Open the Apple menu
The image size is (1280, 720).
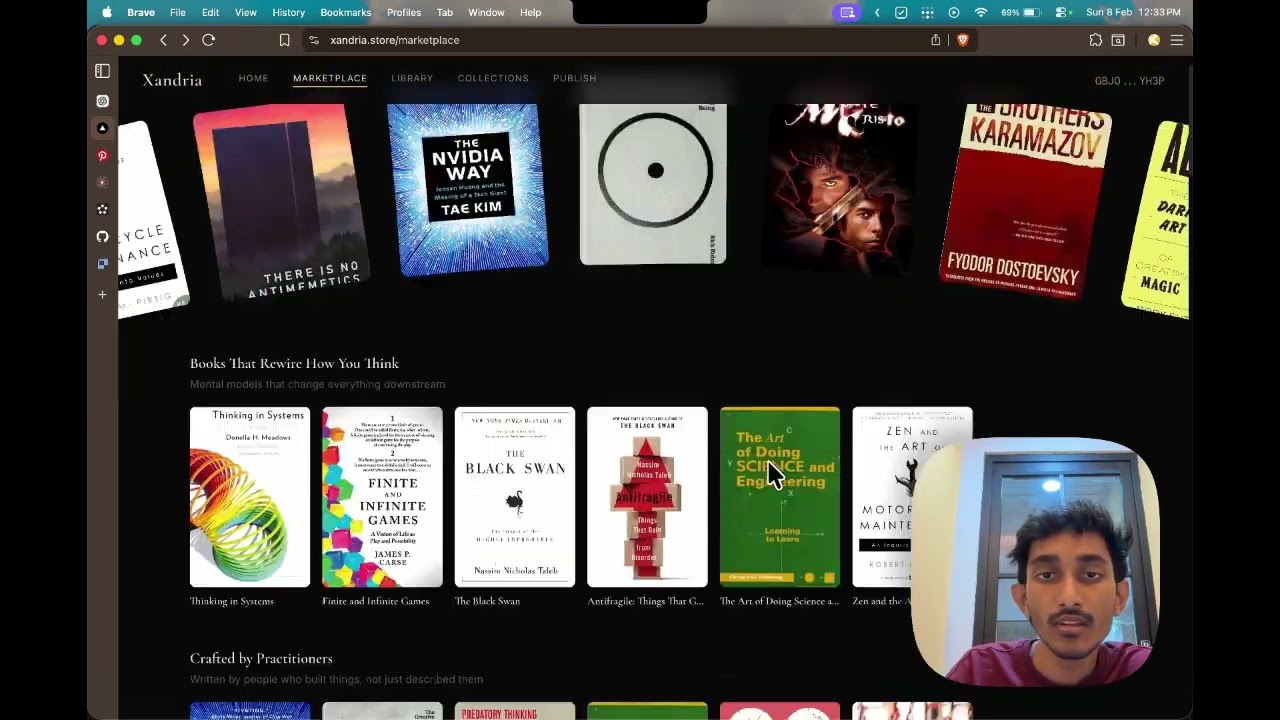(107, 13)
